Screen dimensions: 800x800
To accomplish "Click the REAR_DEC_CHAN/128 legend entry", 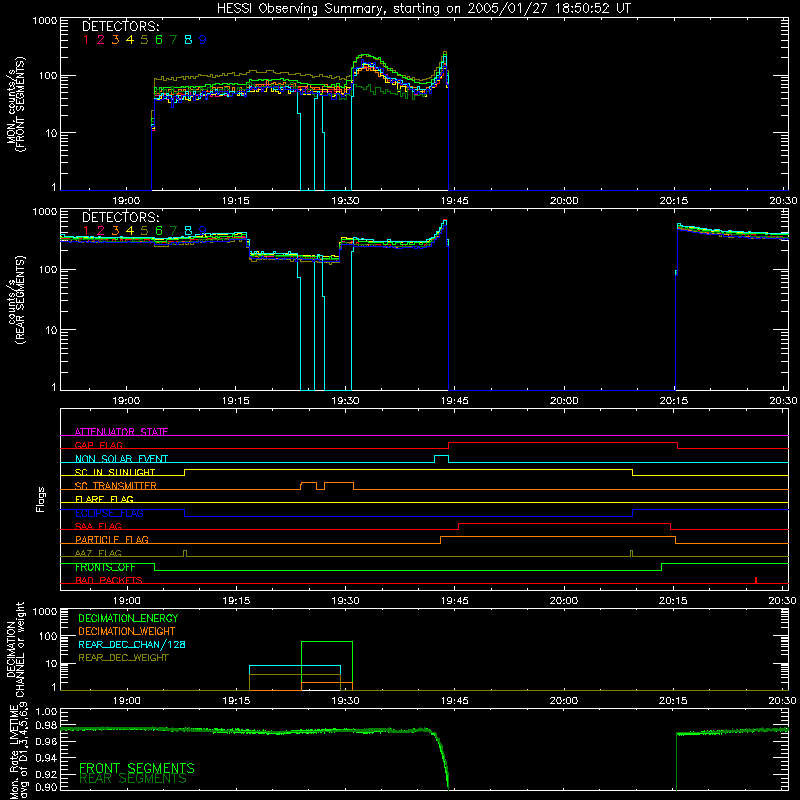I will (132, 644).
